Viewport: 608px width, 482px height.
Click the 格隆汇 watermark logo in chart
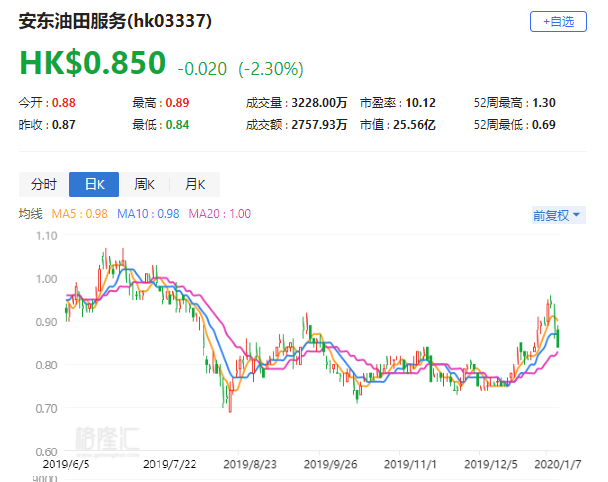click(107, 436)
